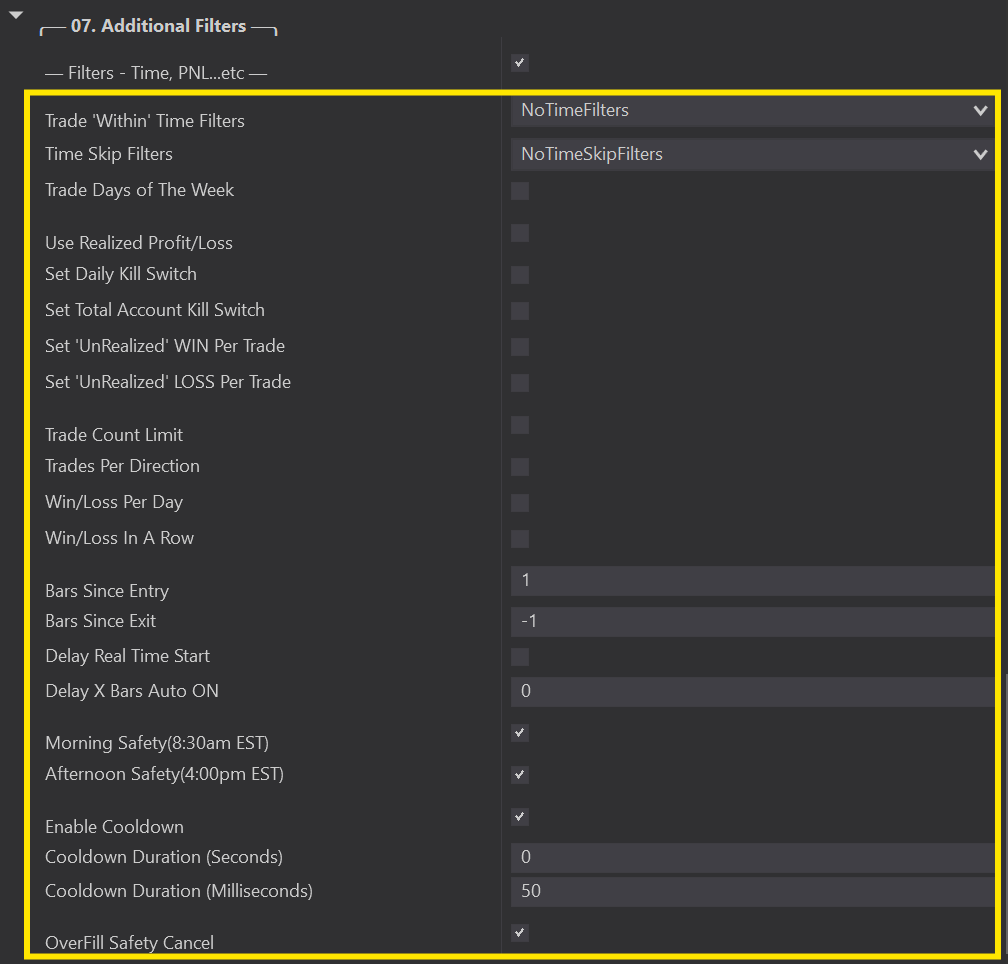Open the Trade 'Within' Time Filters dropdown
This screenshot has height=964, width=1008.
752,111
